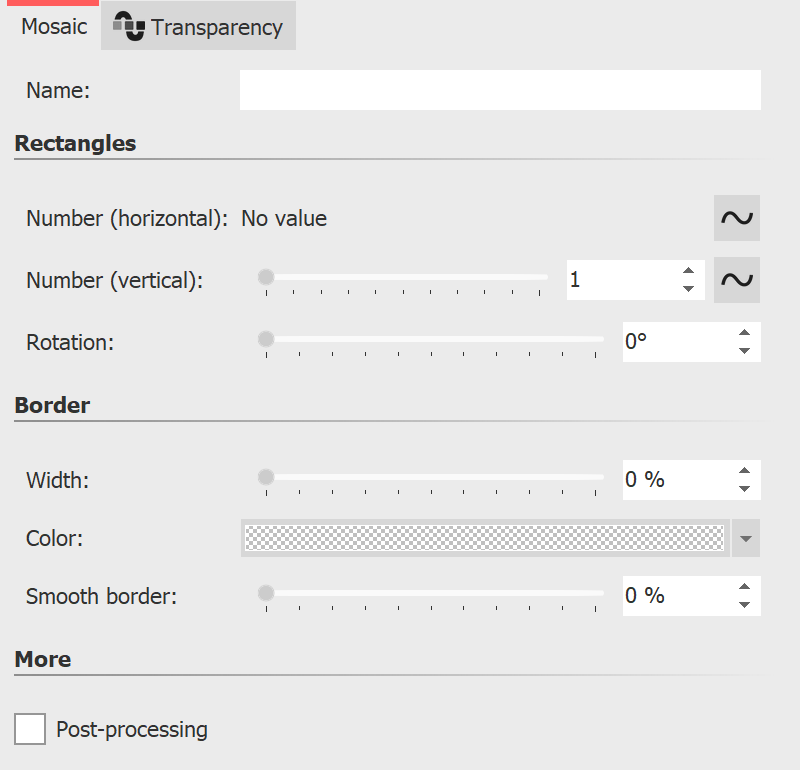Open the curve editor for Number (vertical)
This screenshot has height=770, width=800.
tap(737, 280)
